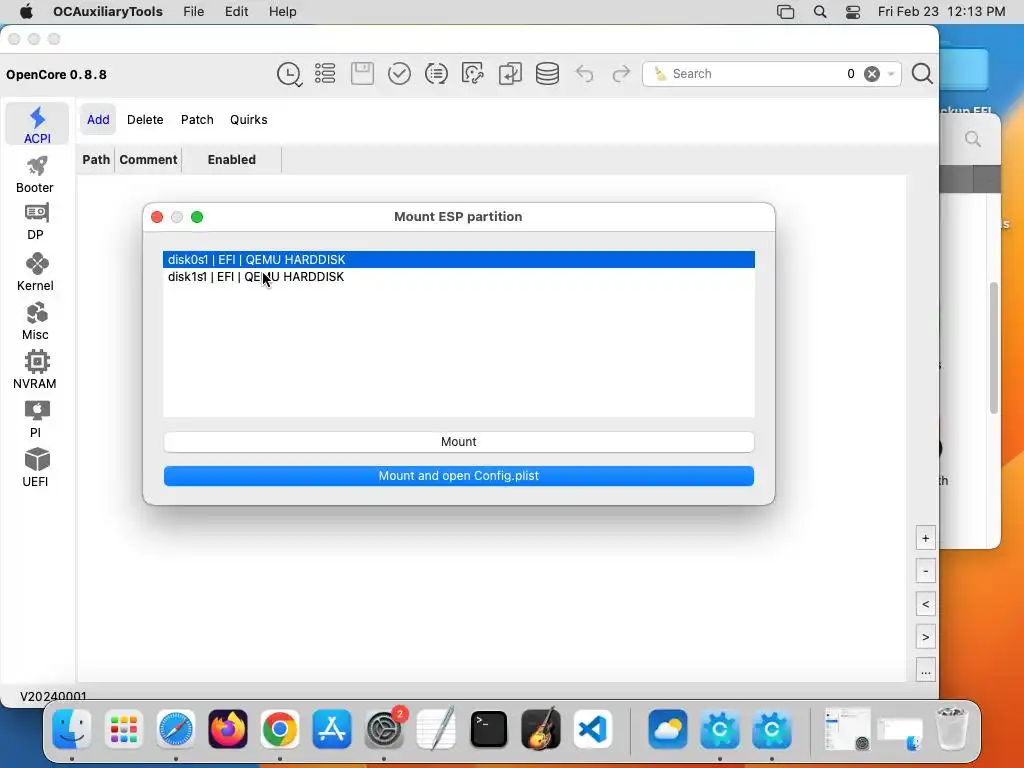Image resolution: width=1024 pixels, height=768 pixels.
Task: Click the undo arrow in toolbar
Action: 584,74
